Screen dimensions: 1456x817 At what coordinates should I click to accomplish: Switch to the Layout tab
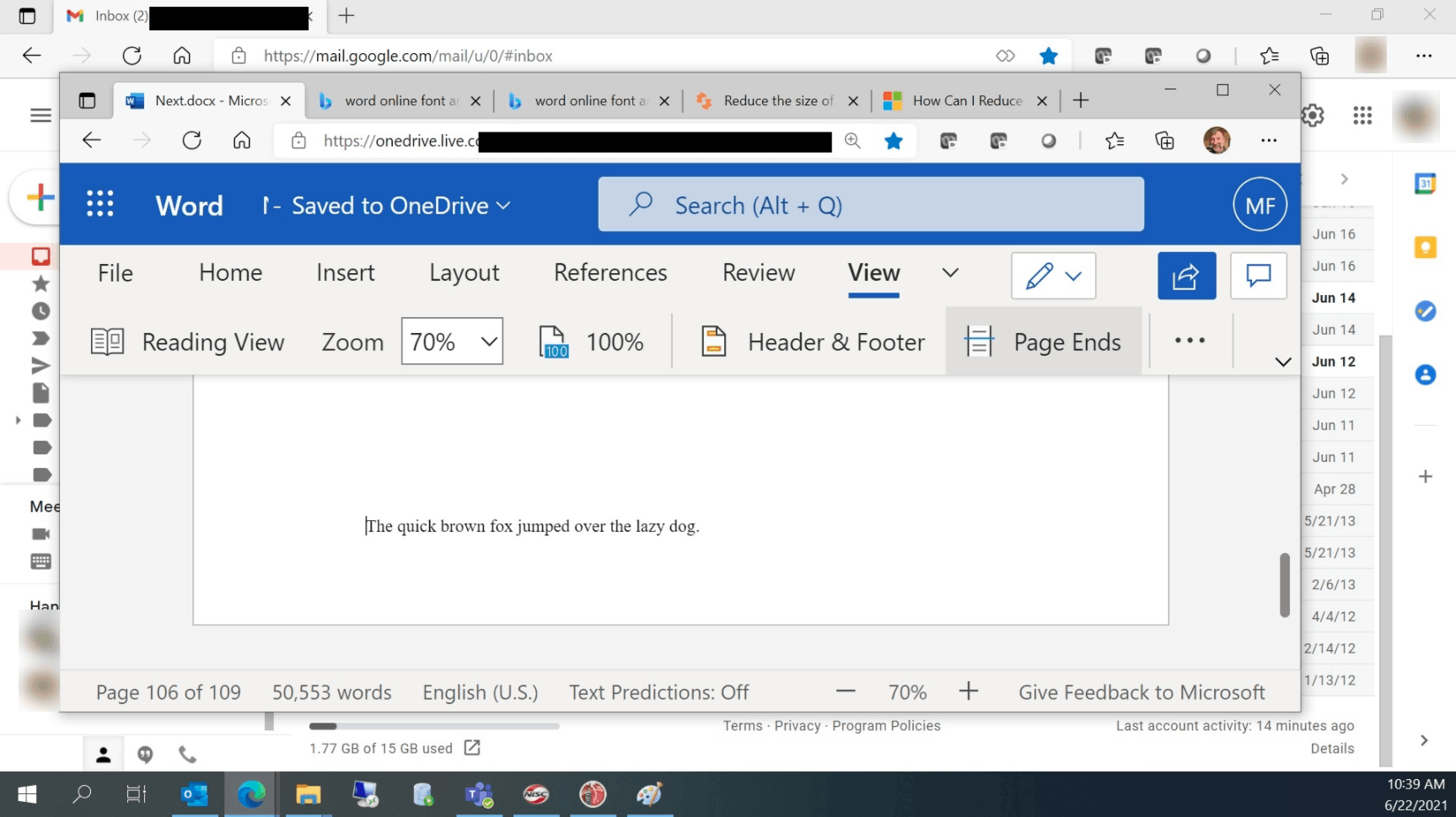(x=465, y=273)
